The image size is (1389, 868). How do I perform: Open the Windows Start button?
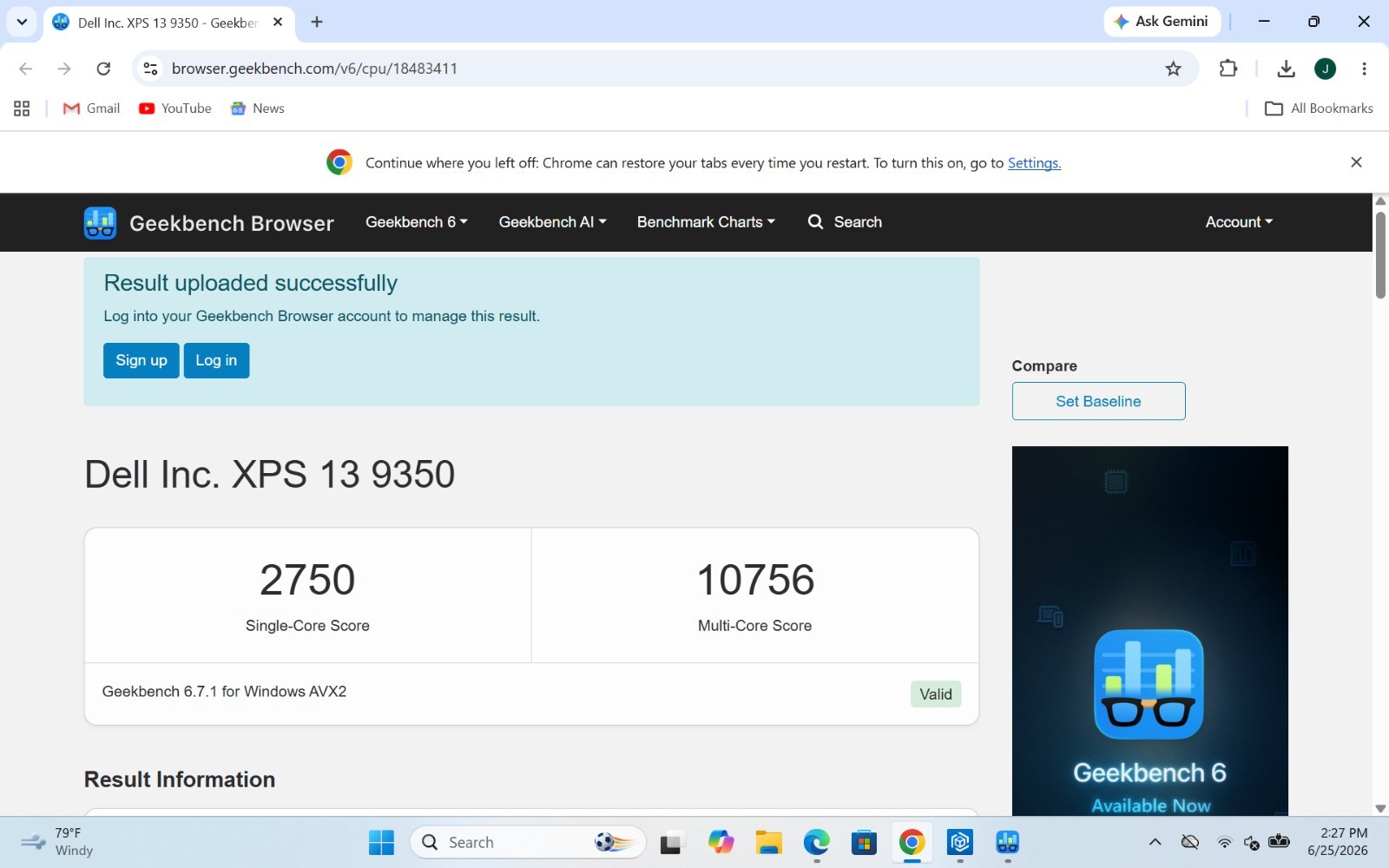tap(381, 842)
